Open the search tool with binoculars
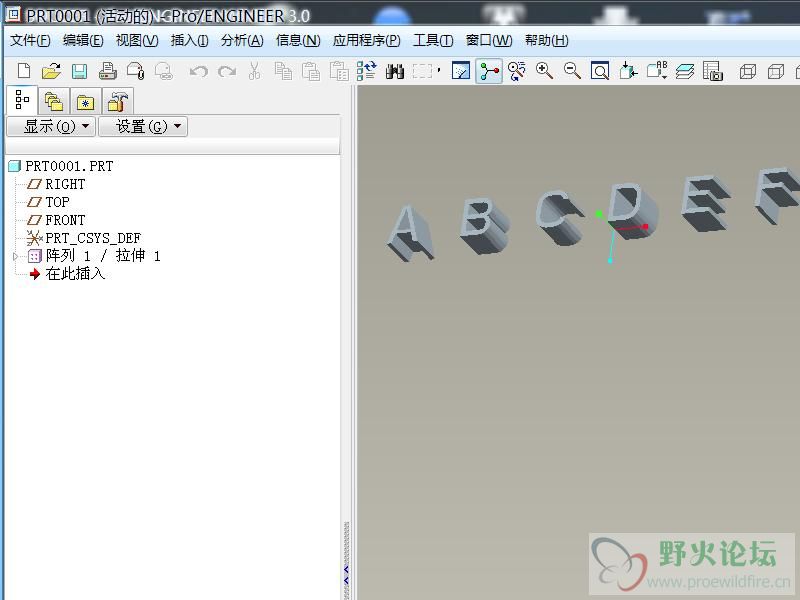This screenshot has height=600, width=800. pyautogui.click(x=394, y=71)
